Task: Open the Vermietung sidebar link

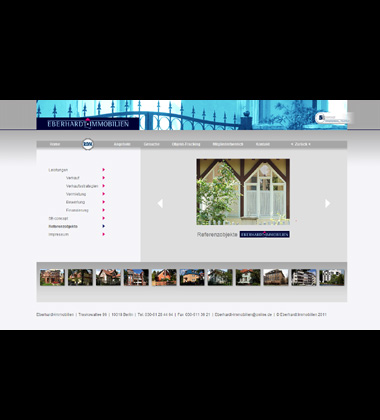Action: [x=76, y=194]
